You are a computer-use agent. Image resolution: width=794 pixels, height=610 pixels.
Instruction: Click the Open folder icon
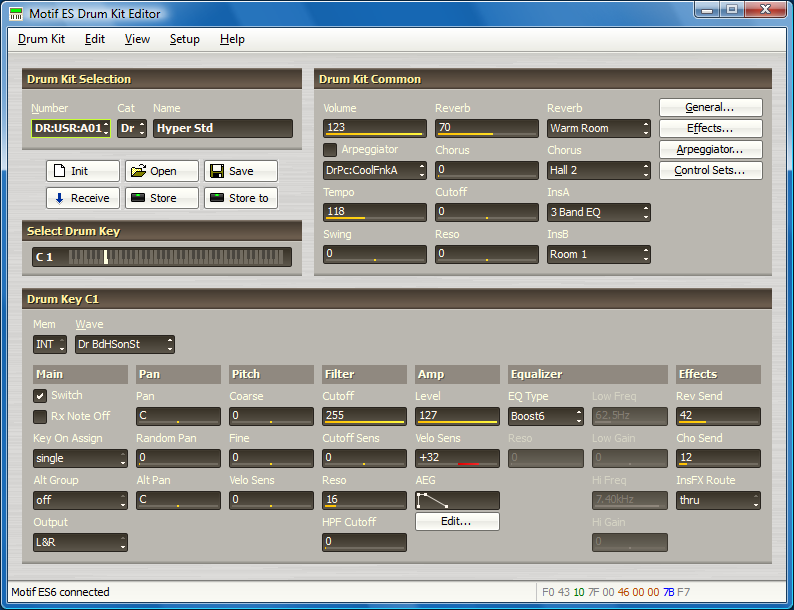(x=138, y=171)
